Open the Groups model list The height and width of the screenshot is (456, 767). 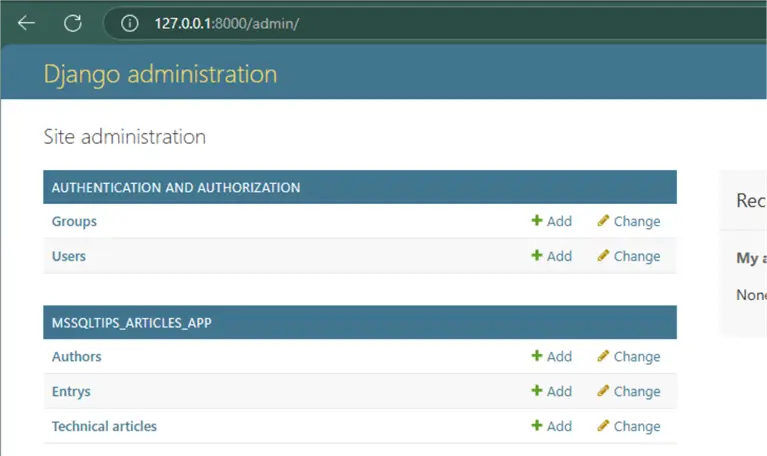click(74, 221)
